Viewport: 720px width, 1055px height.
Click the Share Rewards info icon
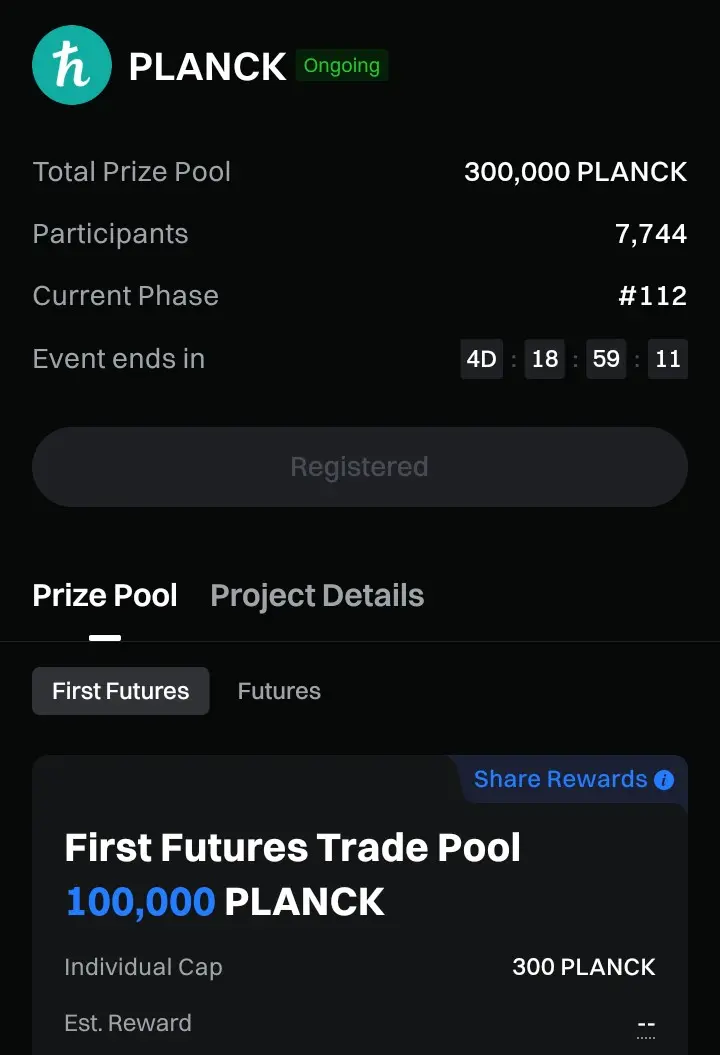tap(664, 780)
